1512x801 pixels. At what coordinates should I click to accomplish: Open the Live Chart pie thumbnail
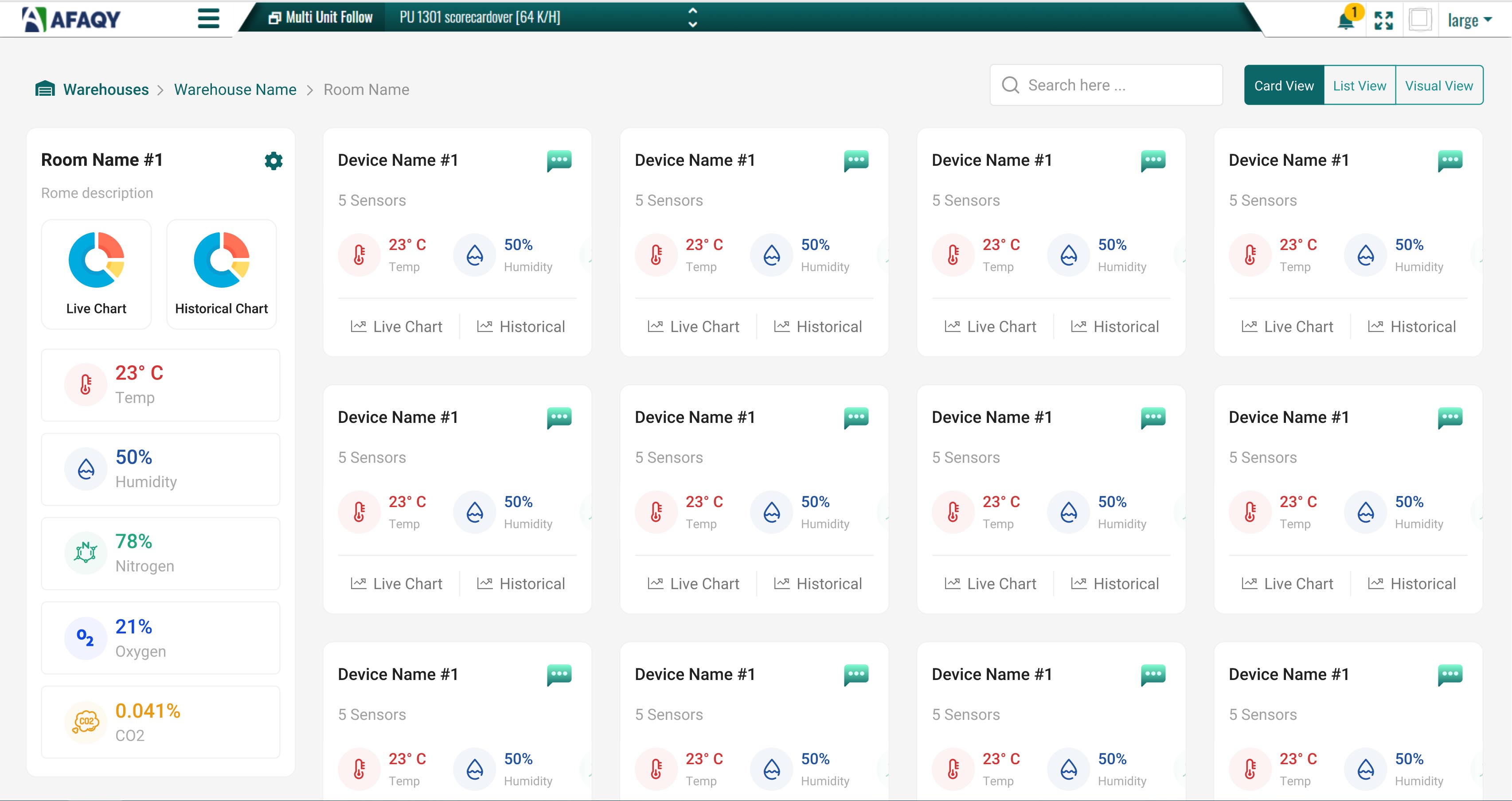click(96, 274)
